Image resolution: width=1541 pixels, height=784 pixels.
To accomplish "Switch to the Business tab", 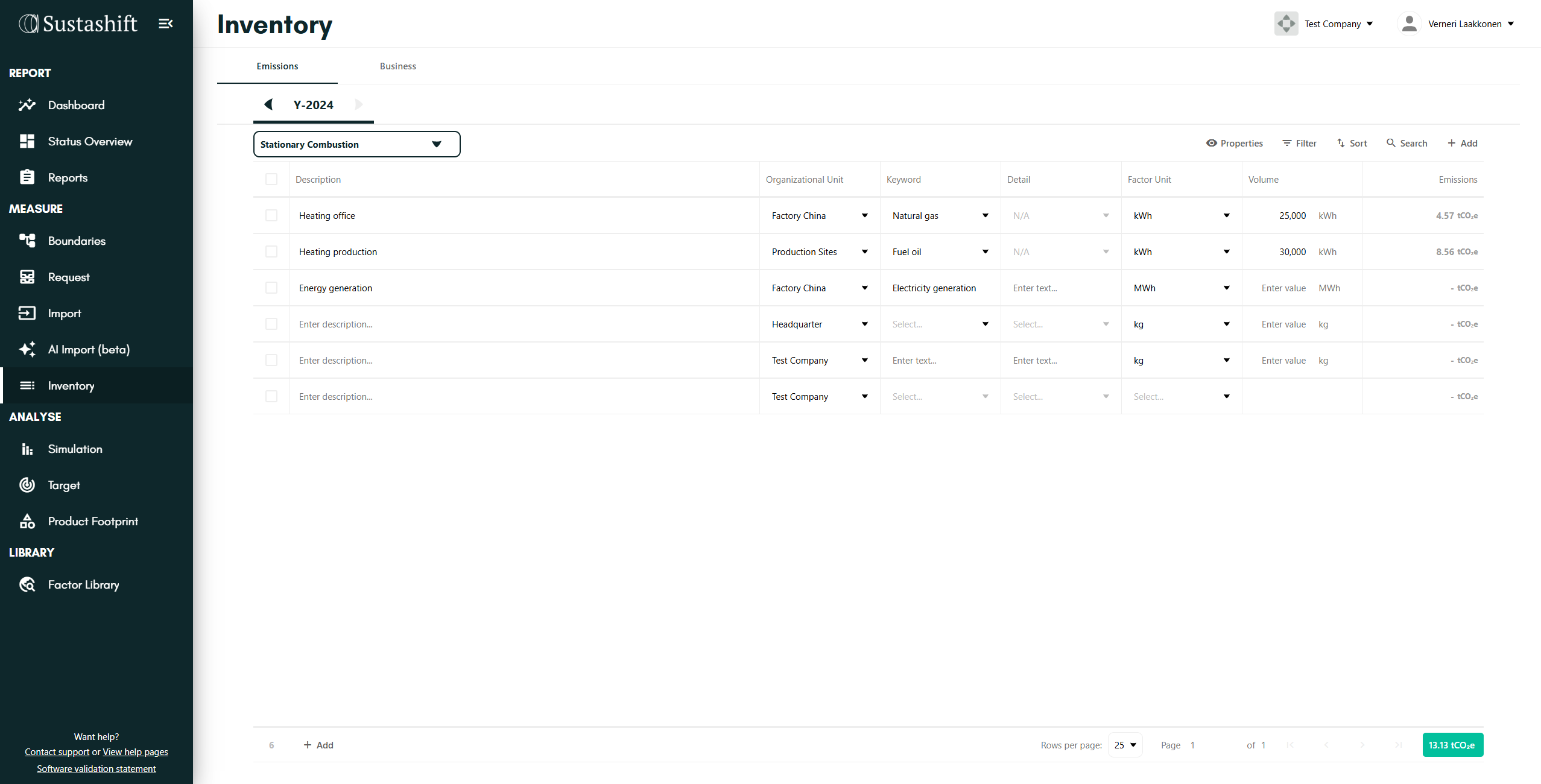I will [x=397, y=66].
